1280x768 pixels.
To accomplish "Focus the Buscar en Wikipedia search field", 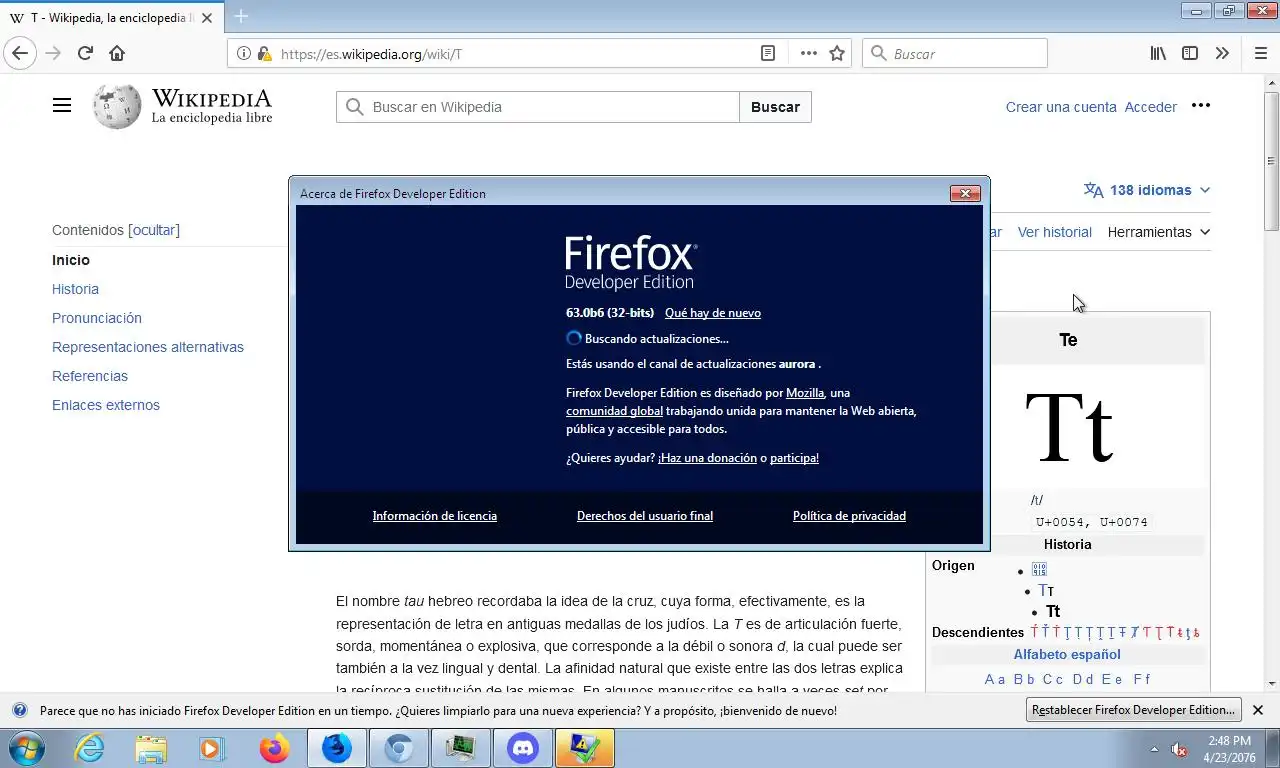I will coord(538,107).
